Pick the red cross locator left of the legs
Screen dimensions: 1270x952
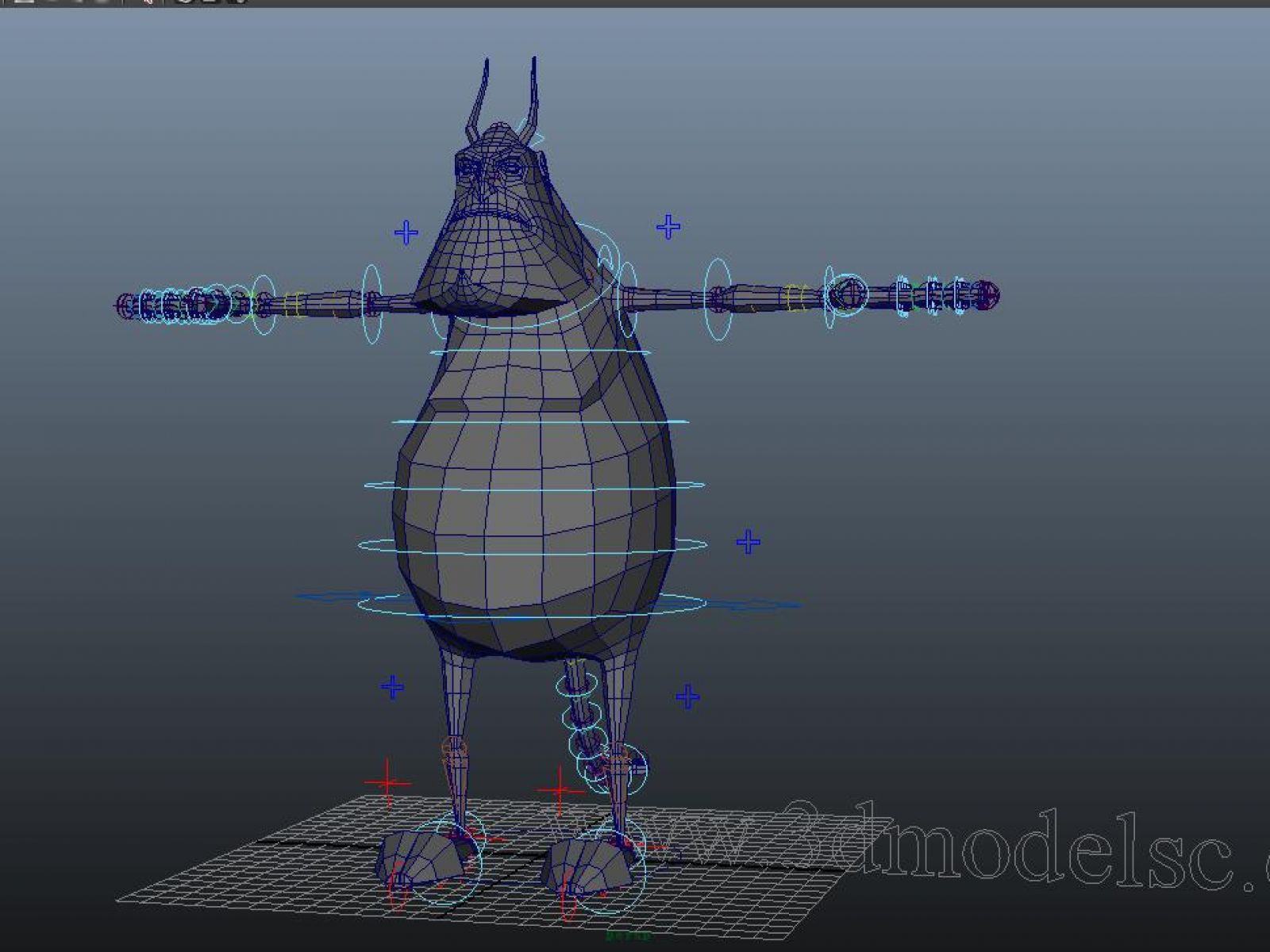tap(387, 784)
